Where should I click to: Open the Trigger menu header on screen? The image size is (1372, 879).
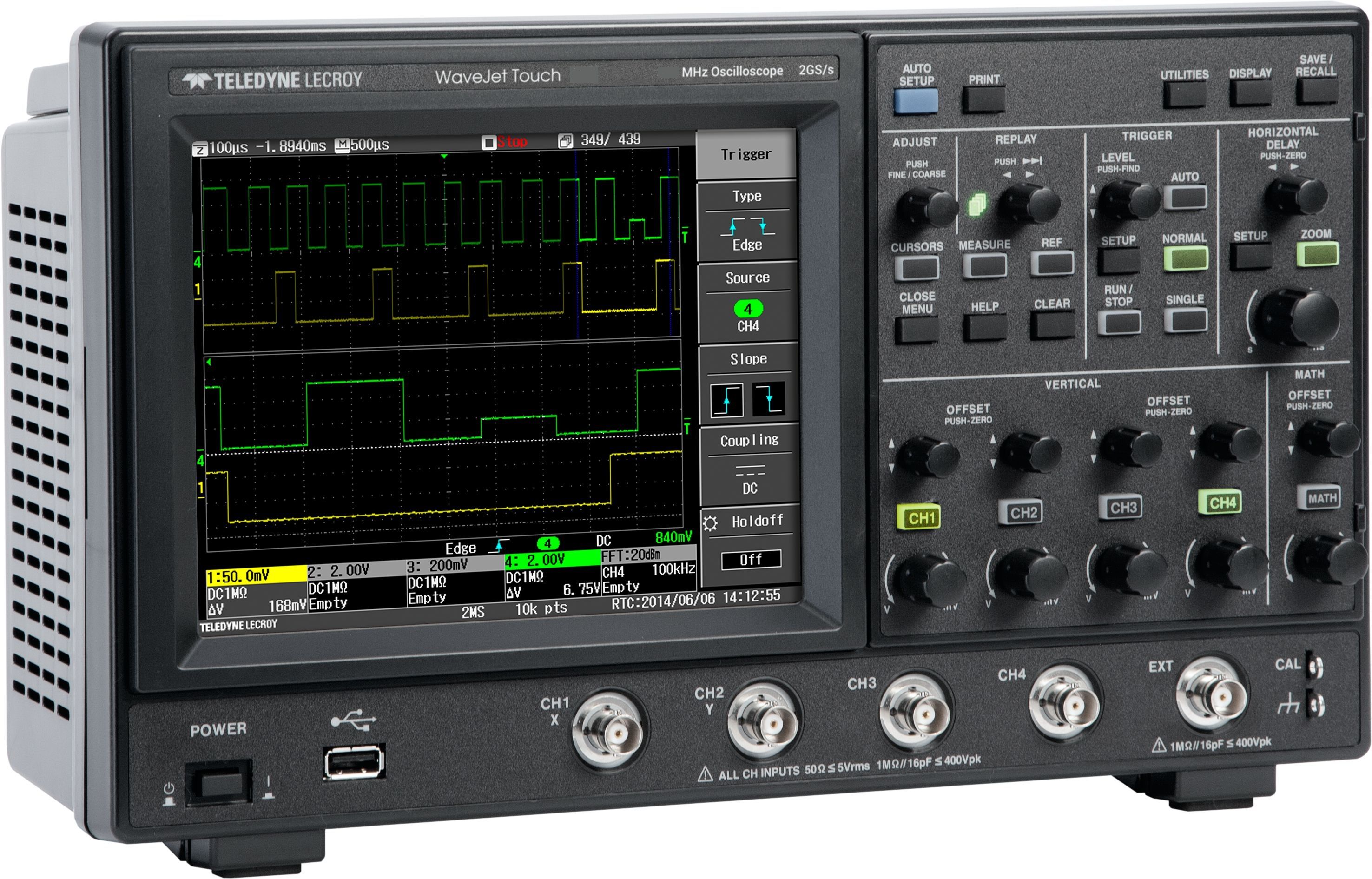pyautogui.click(x=745, y=154)
